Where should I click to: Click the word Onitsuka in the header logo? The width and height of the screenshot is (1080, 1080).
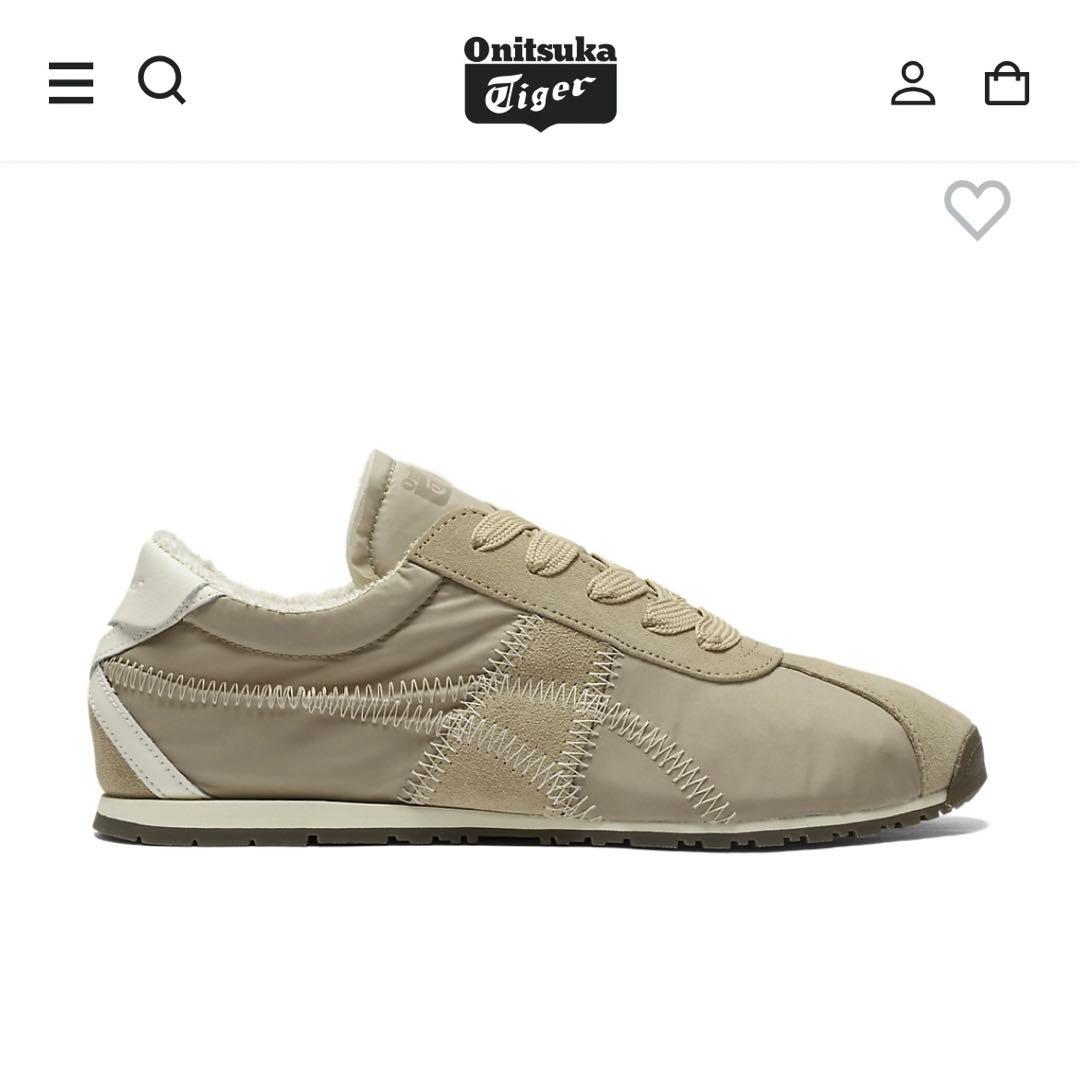(x=540, y=51)
